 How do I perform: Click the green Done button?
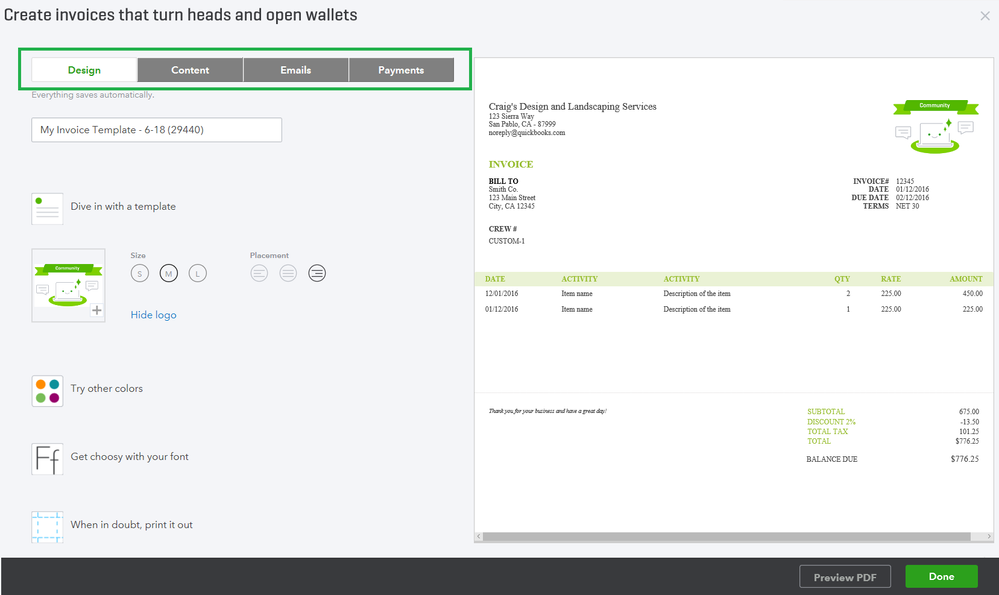coord(941,576)
